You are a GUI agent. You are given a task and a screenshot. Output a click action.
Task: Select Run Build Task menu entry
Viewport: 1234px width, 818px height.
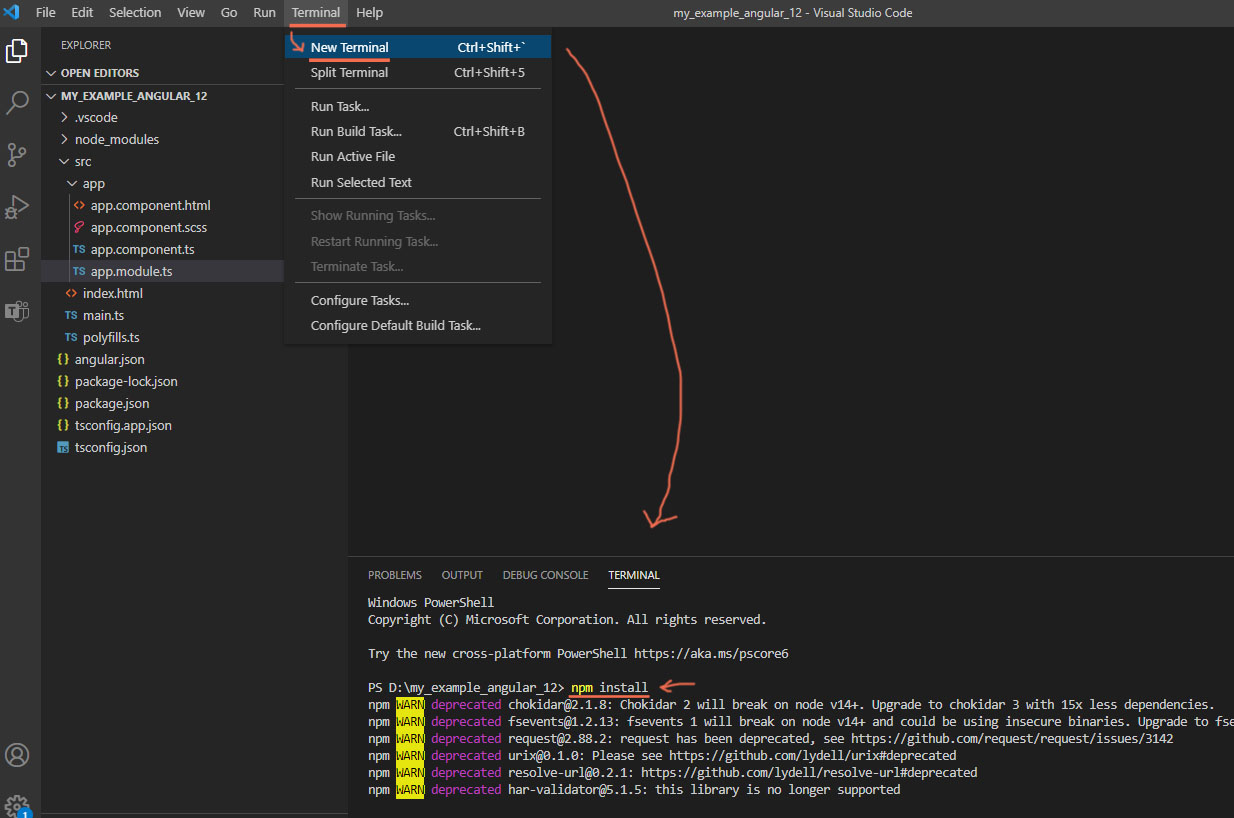(356, 131)
